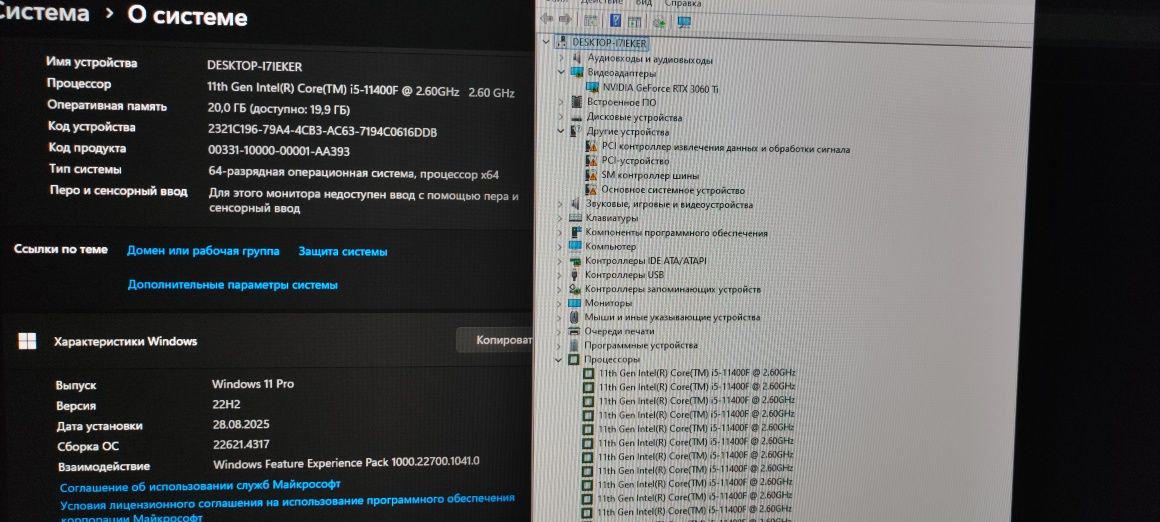Screen dimensions: 1160x522
Task: Click the printer icon of Очереди печати
Action: [x=575, y=331]
